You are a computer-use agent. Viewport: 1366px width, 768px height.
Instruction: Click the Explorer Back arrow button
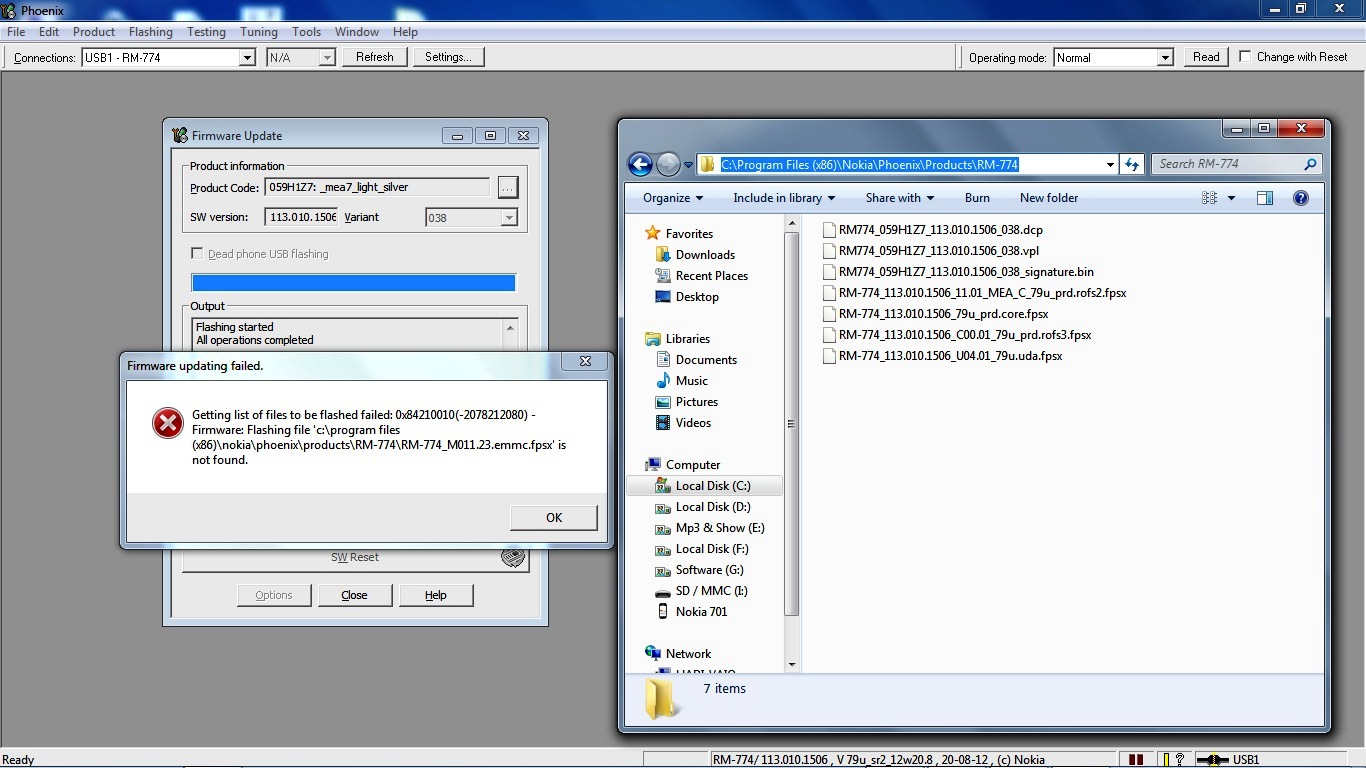click(640, 164)
